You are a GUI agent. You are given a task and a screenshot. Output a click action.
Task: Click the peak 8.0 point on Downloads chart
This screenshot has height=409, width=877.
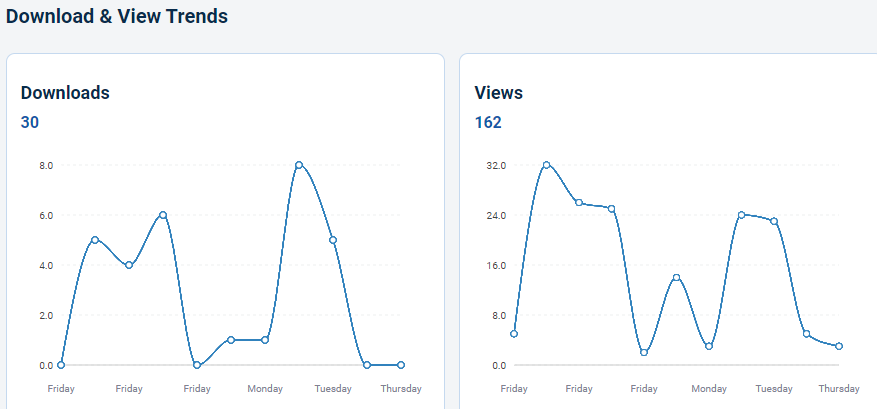pyautogui.click(x=299, y=165)
